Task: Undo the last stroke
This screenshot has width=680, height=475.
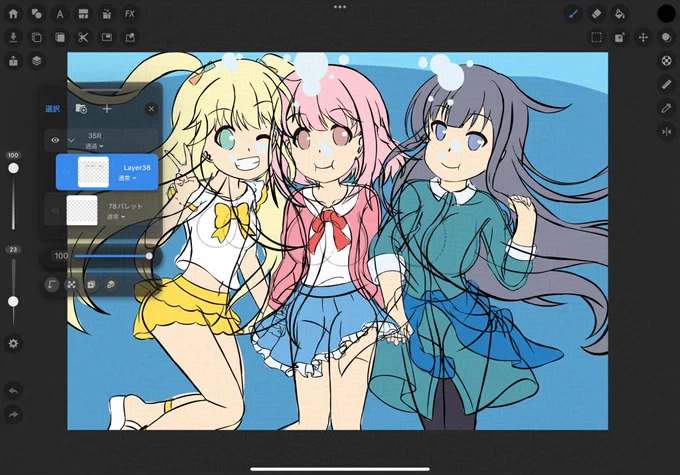Action: (13, 391)
